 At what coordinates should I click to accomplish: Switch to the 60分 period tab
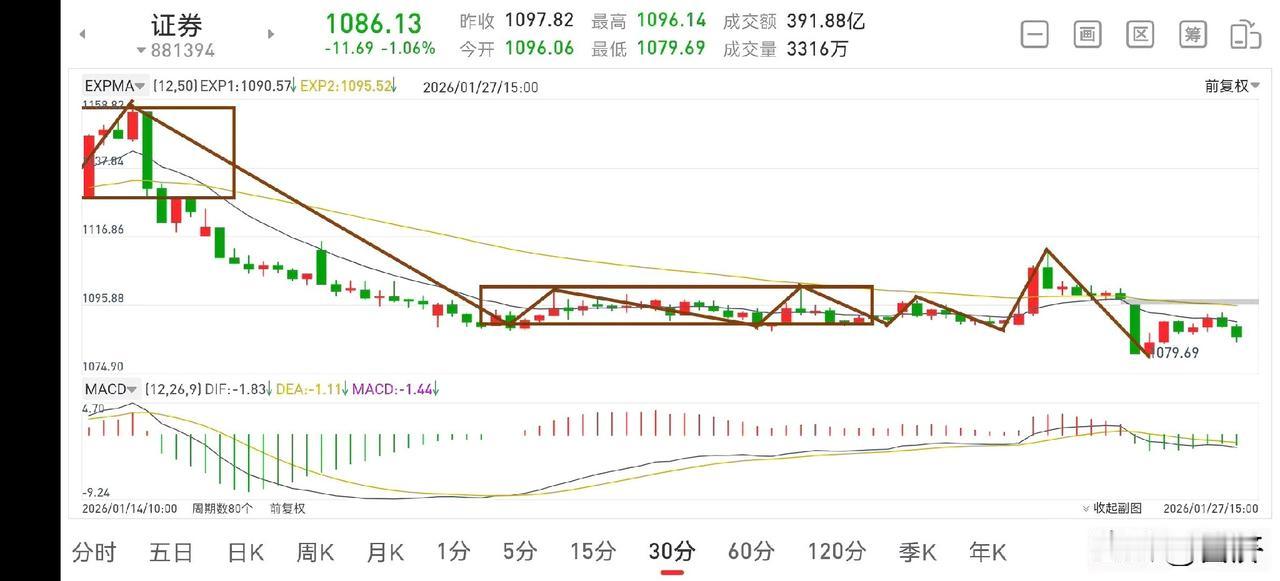click(x=749, y=551)
